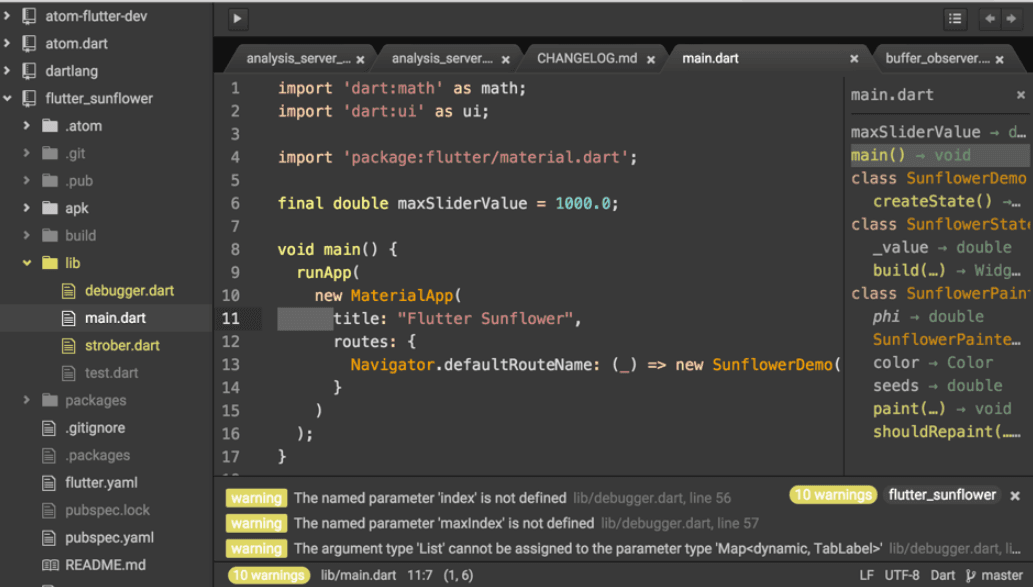Viewport: 1033px width, 587px height.
Task: Click the strober.dart file icon
Action: pos(69,345)
